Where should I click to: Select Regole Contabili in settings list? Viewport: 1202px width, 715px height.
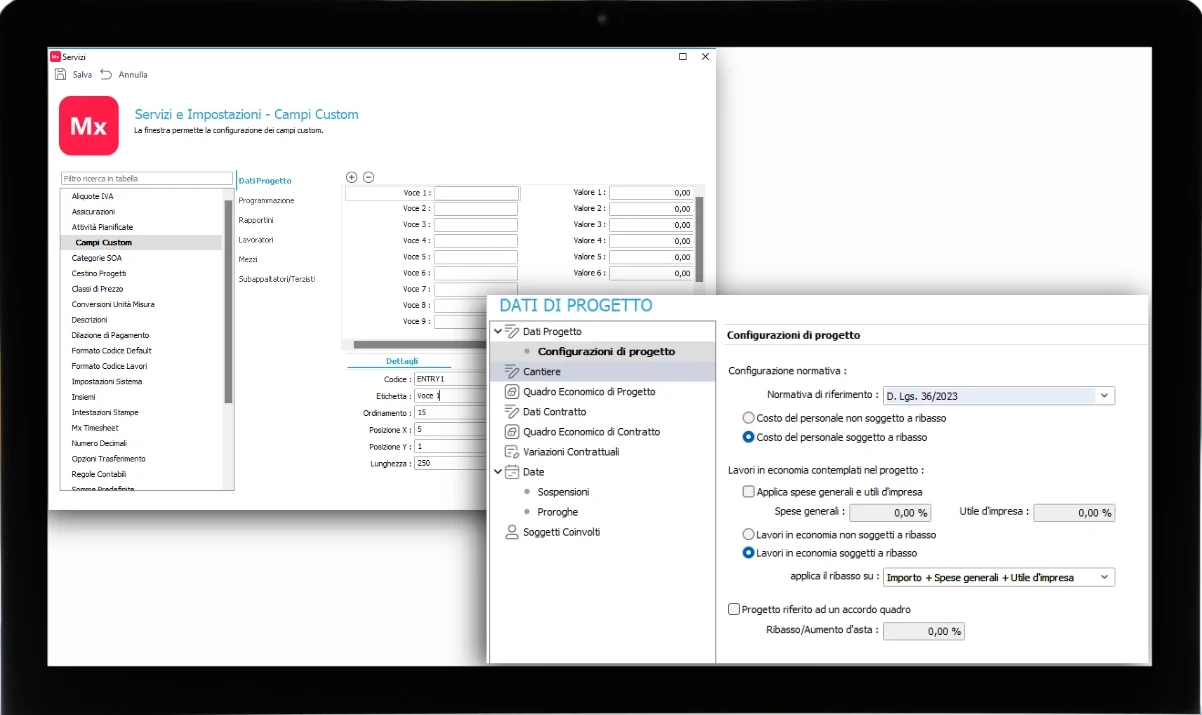pyautogui.click(x=99, y=474)
